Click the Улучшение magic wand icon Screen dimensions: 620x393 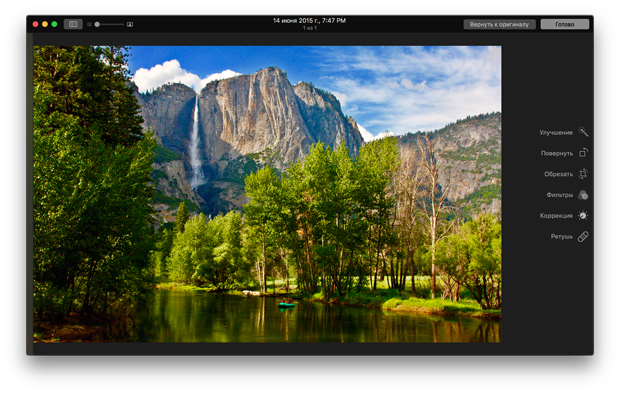tap(583, 132)
